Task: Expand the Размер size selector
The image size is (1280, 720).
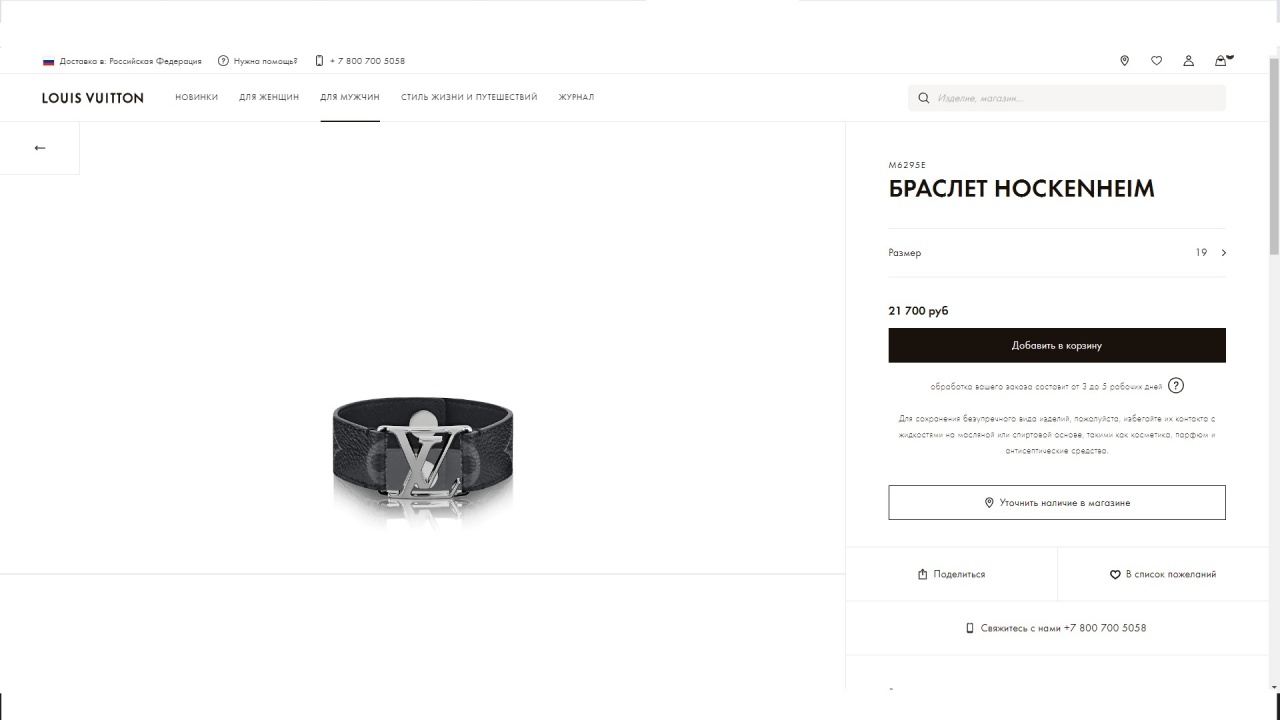Action: [1057, 253]
